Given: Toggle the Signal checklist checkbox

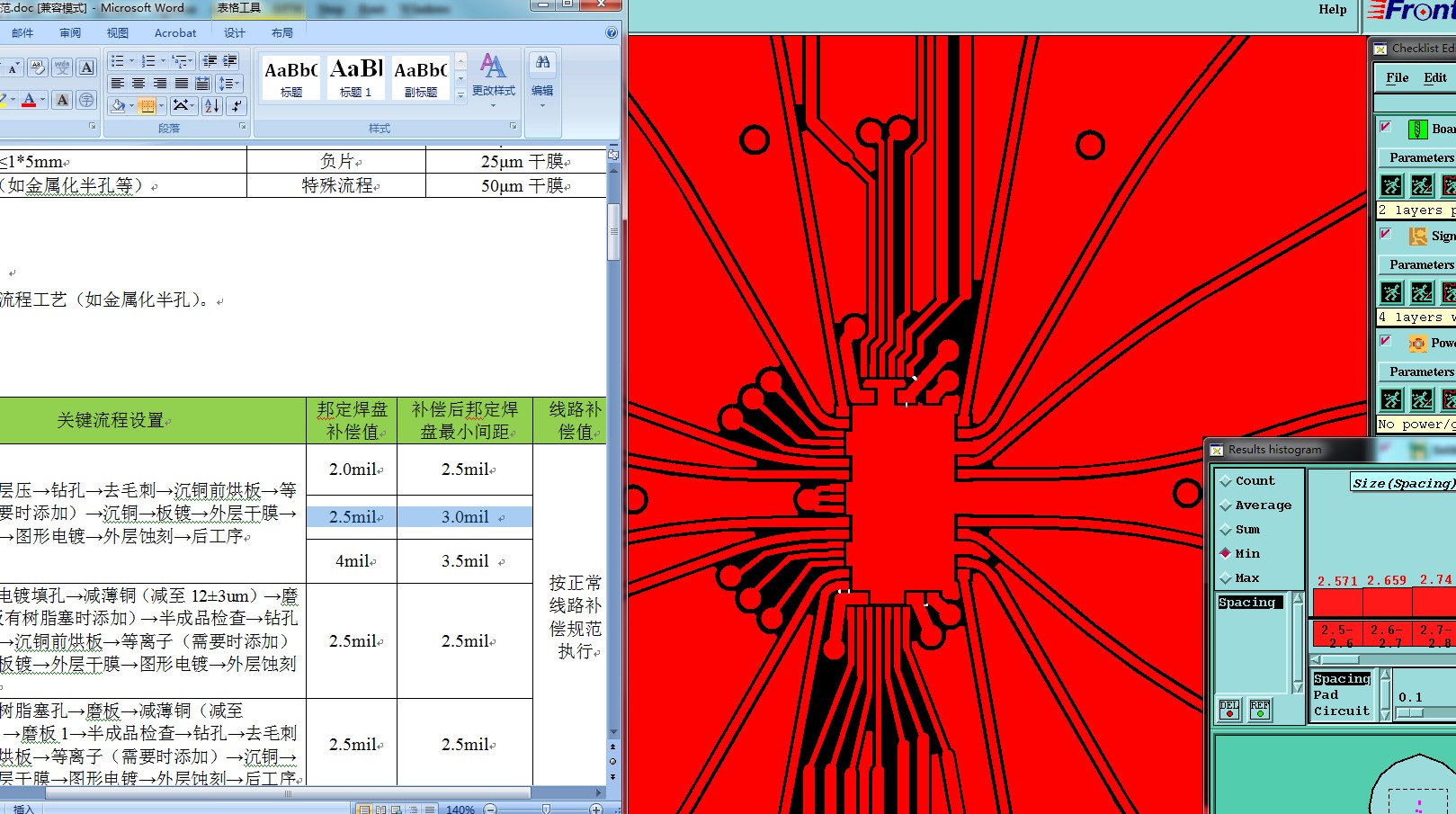Looking at the screenshot, I should pos(1386,234).
